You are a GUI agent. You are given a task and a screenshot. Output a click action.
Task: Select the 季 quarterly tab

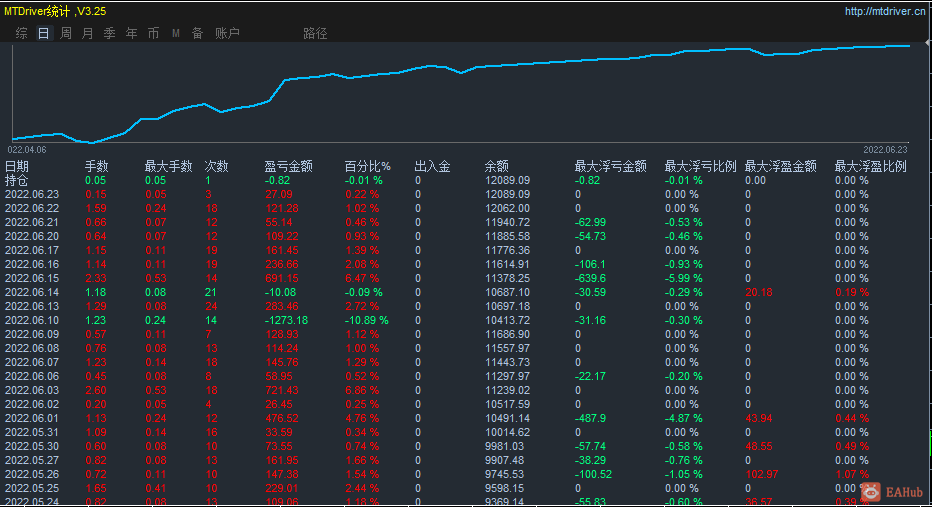(x=110, y=33)
